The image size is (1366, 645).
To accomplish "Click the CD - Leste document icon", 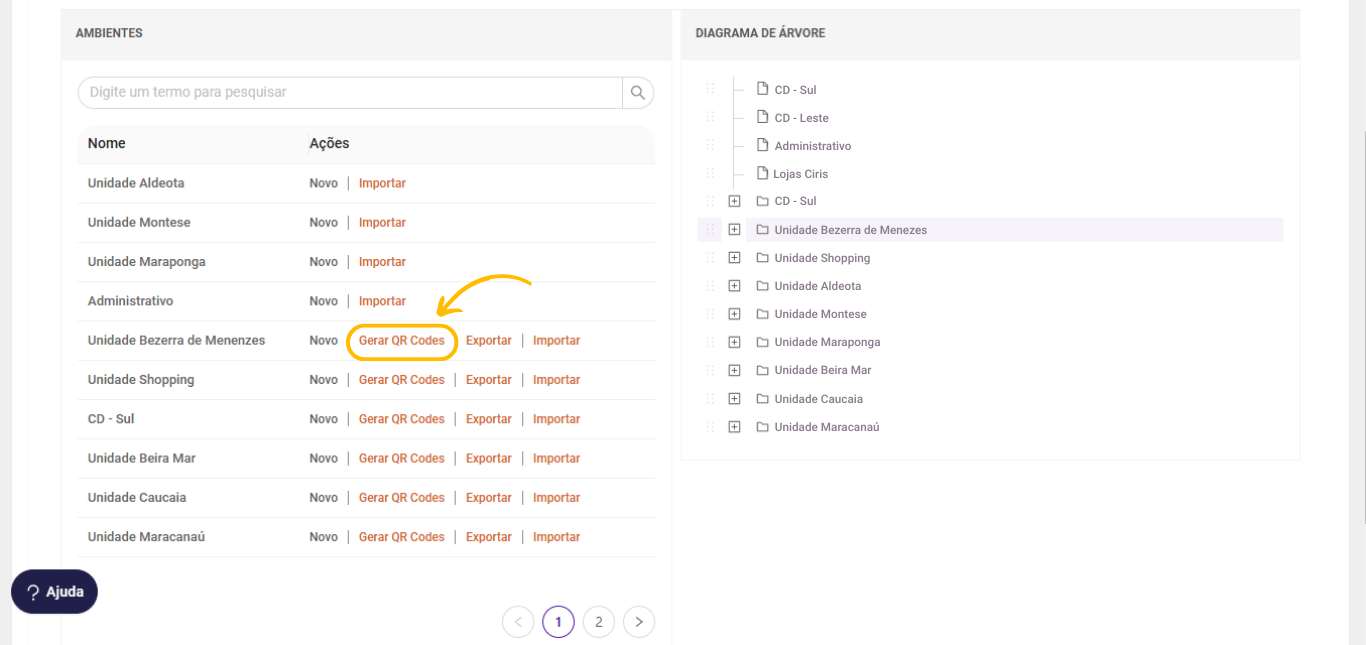I will click(x=762, y=117).
